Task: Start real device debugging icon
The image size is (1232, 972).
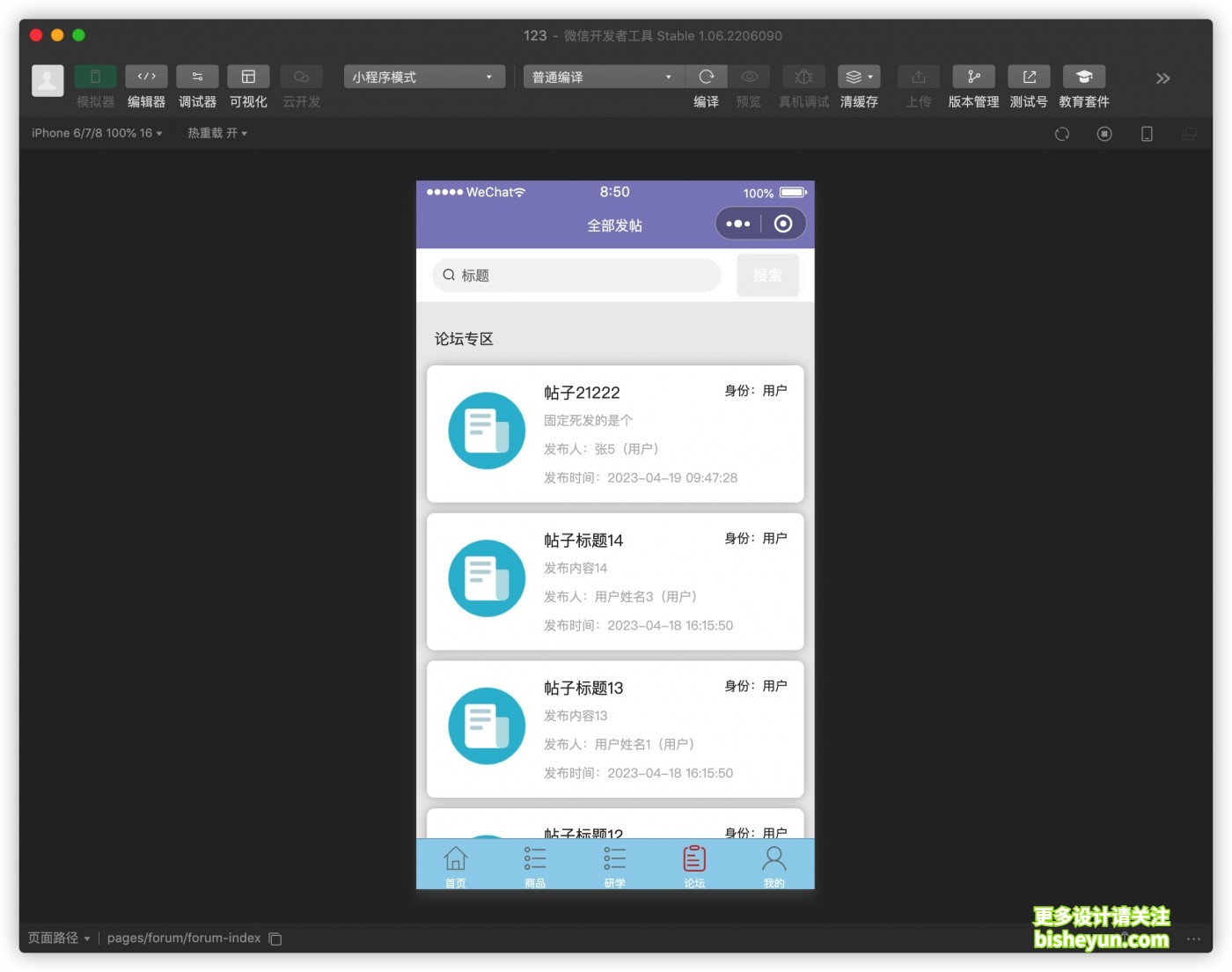Action: (803, 77)
